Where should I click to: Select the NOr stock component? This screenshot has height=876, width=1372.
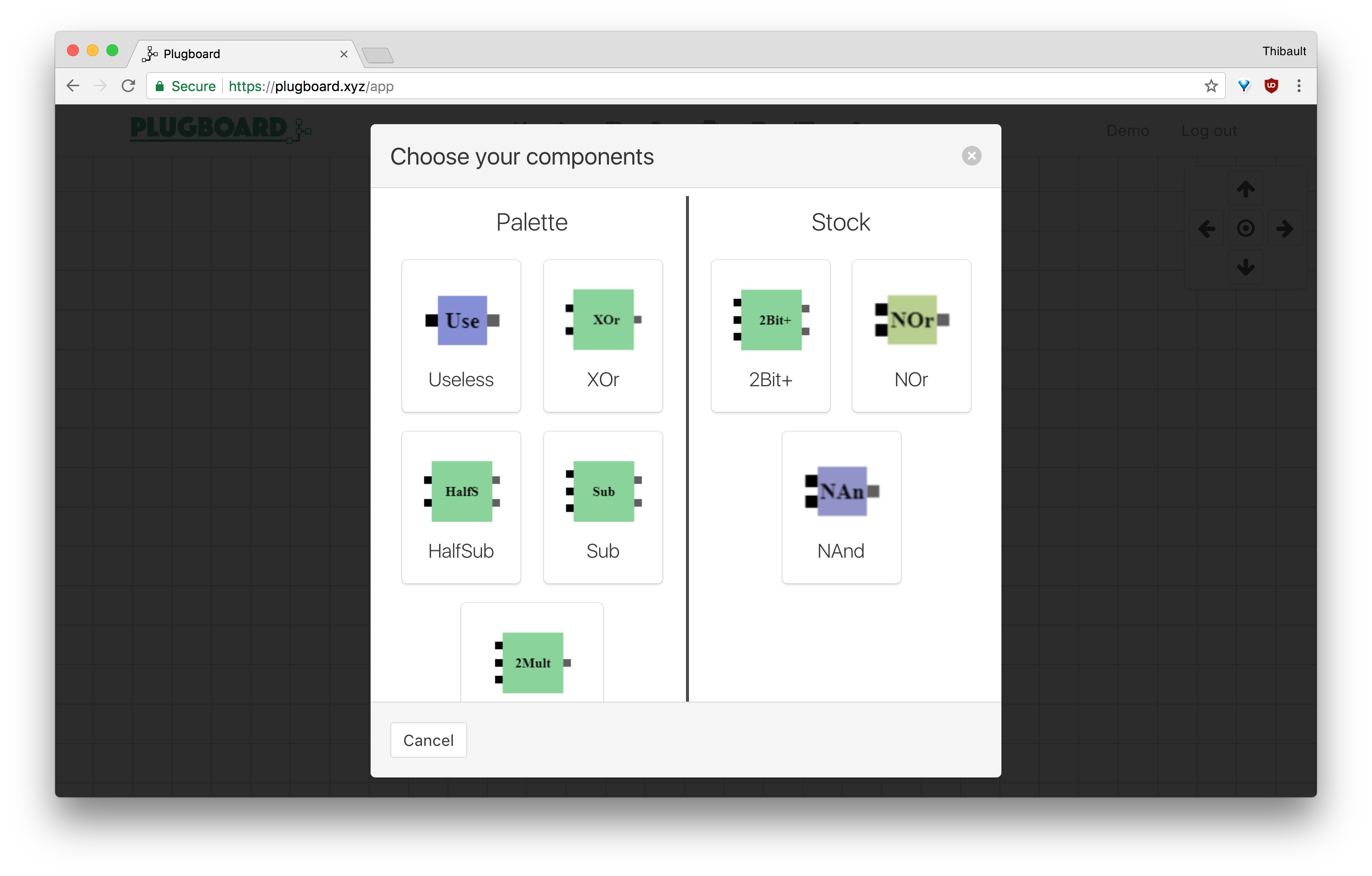click(911, 336)
